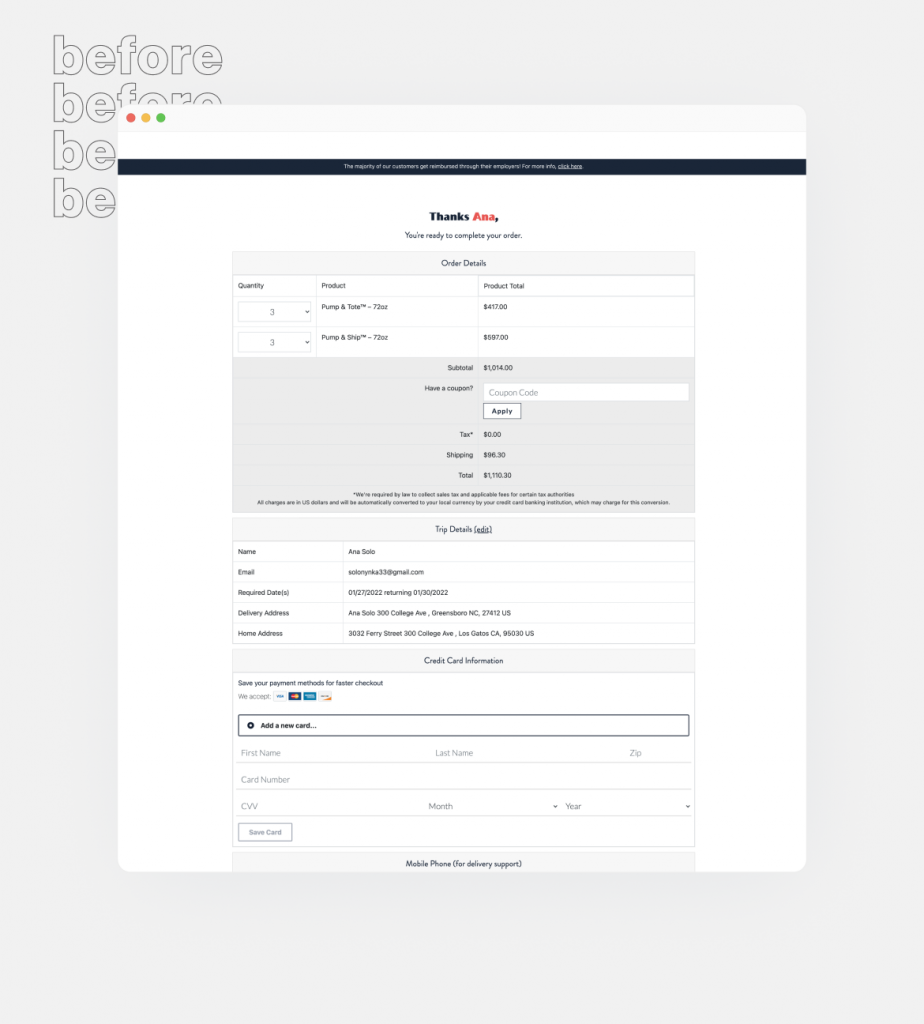Click the Save Card button
The width and height of the screenshot is (924, 1024).
(265, 832)
